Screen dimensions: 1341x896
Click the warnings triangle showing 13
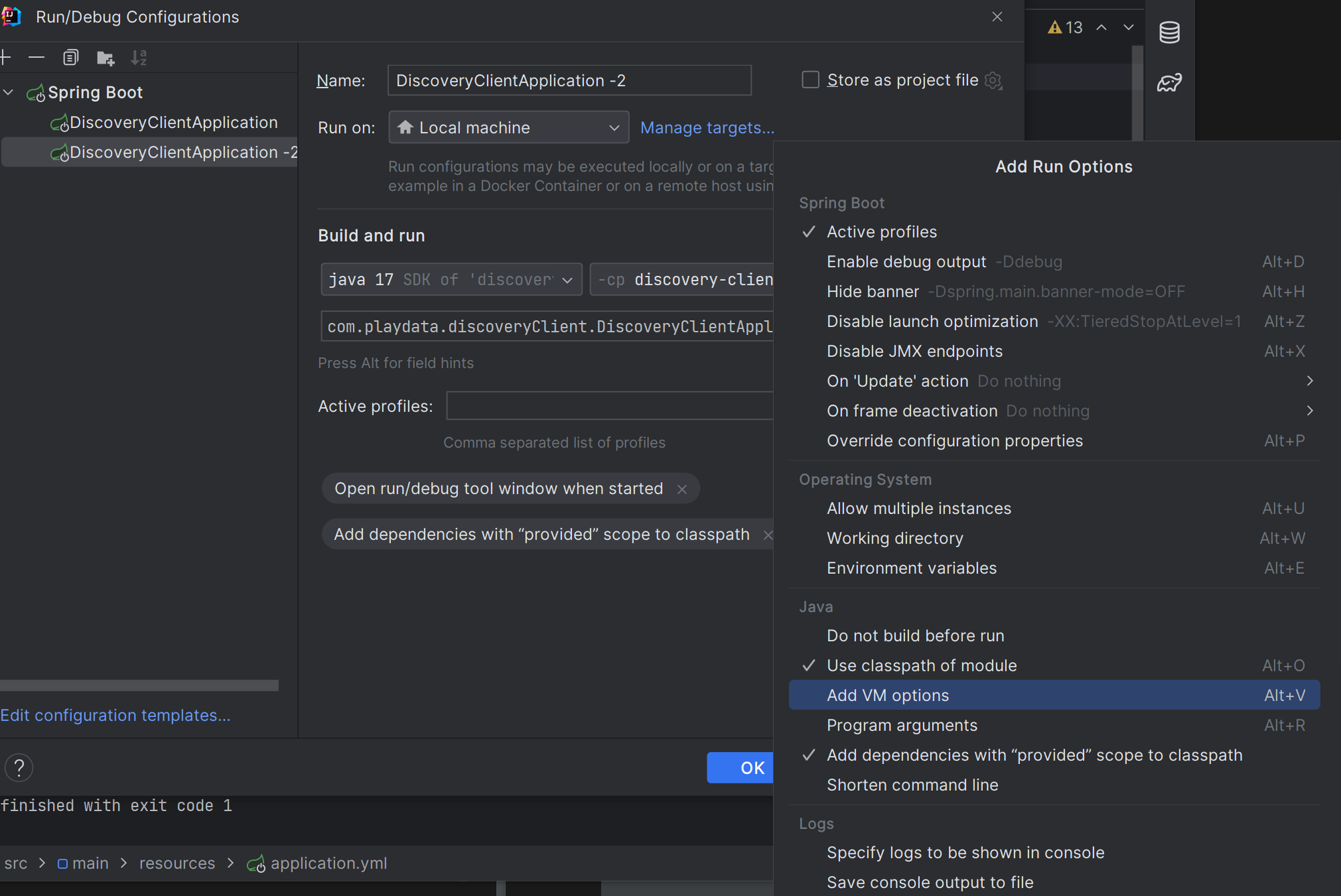tap(1066, 27)
